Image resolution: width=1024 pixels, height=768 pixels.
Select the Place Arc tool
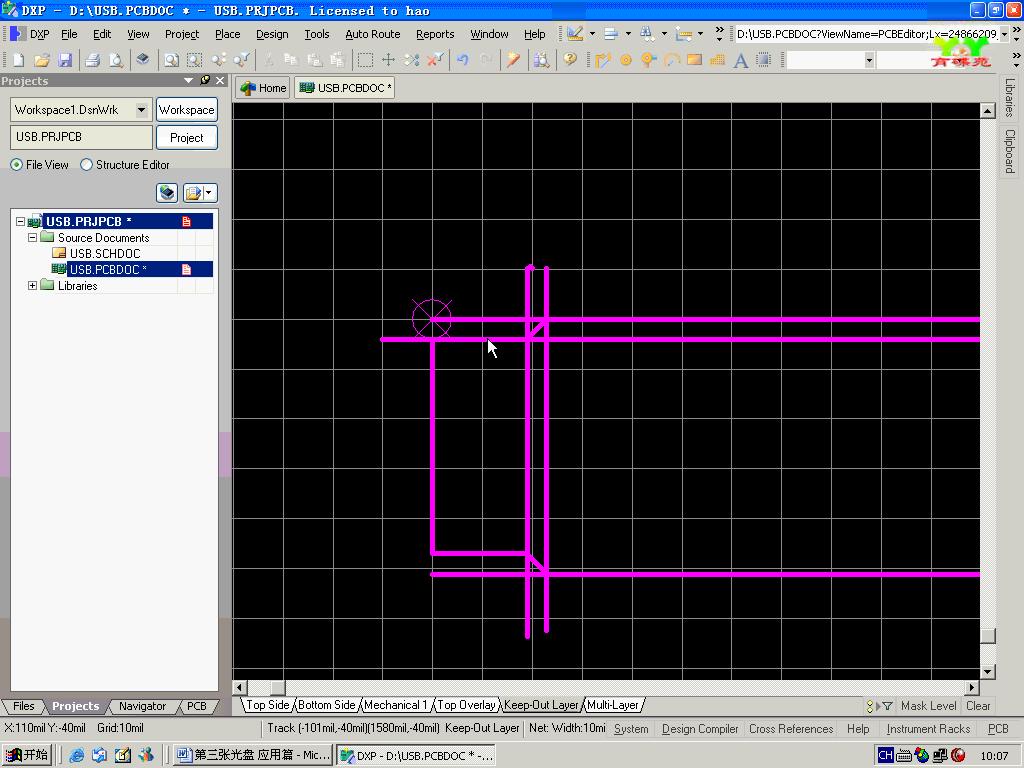click(671, 60)
